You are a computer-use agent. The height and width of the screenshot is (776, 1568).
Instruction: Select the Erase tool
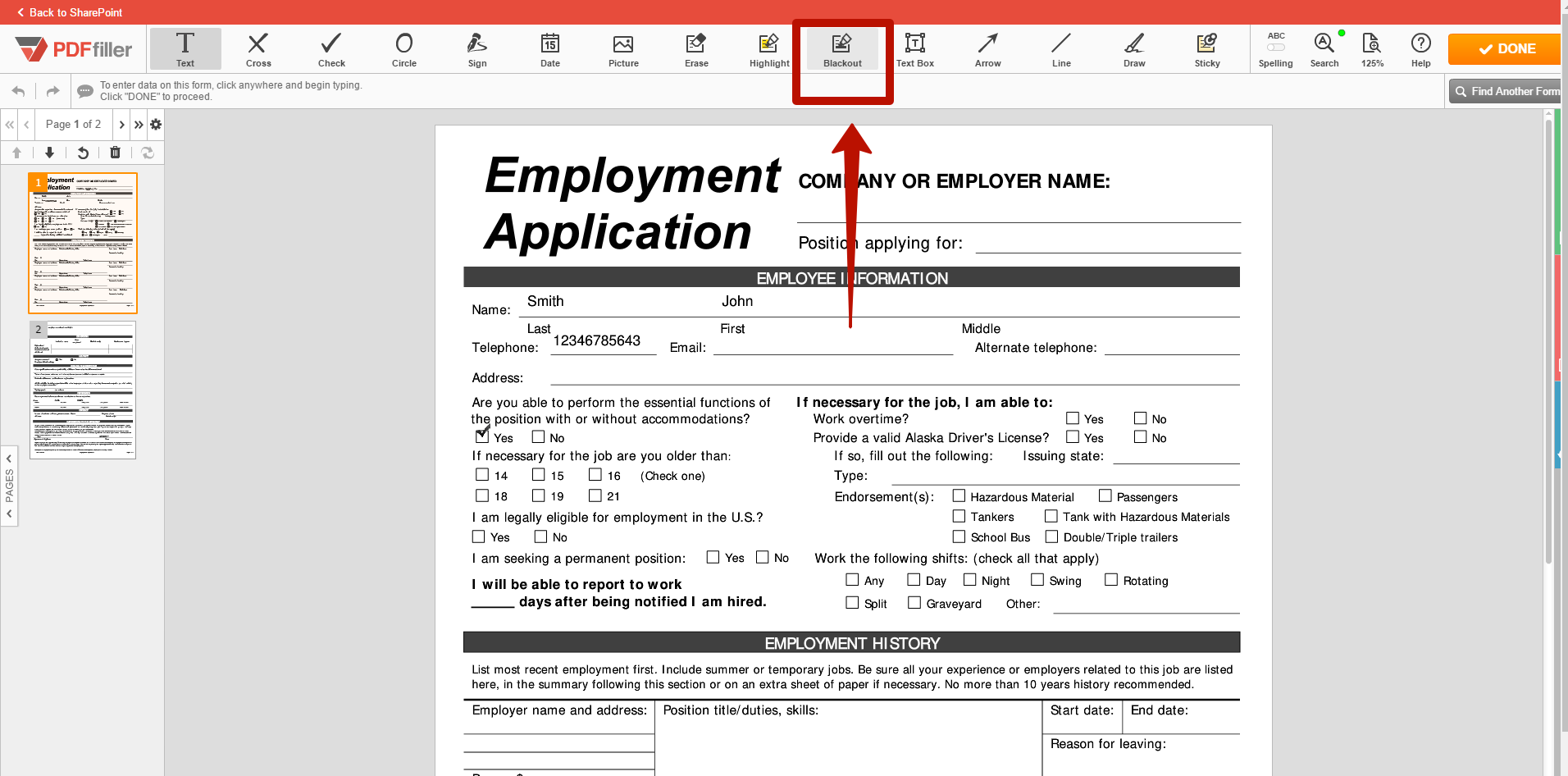696,49
